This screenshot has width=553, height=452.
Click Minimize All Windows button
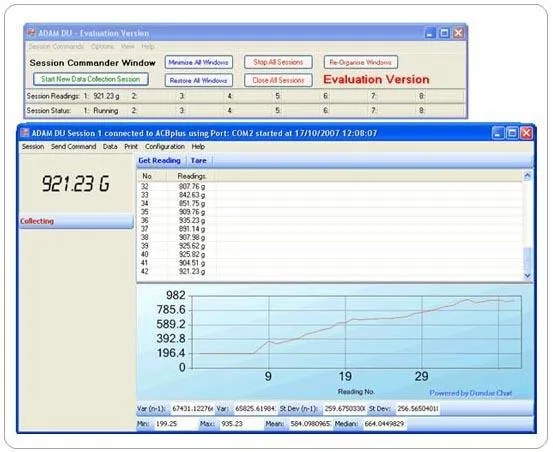click(x=199, y=62)
